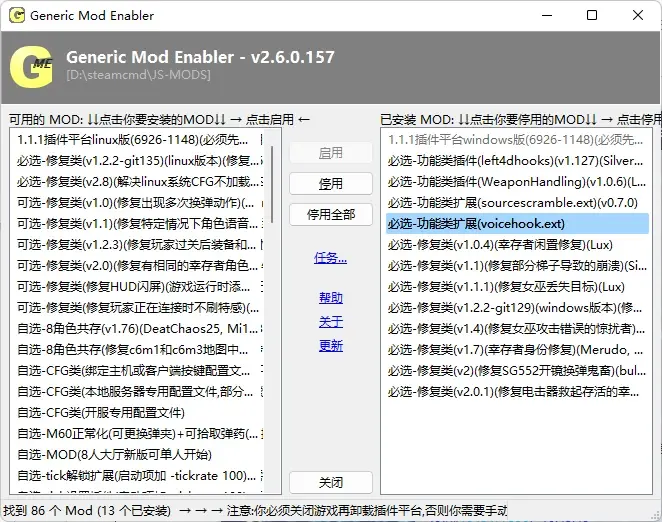Viewport: 662px width, 522px height.
Task: Select 可选-修复类(修复HUD闪屏) mod
Action: click(x=137, y=287)
